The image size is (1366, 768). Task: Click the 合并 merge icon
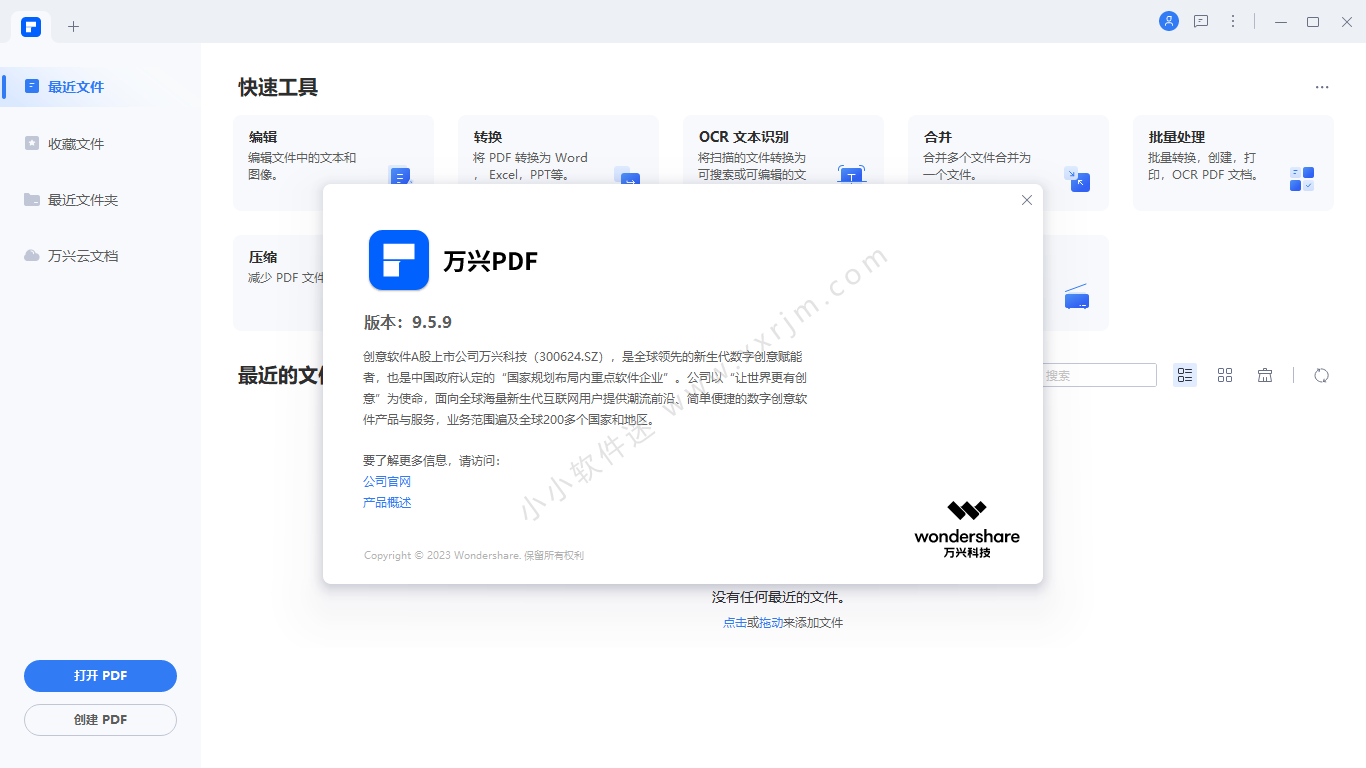[x=1077, y=180]
